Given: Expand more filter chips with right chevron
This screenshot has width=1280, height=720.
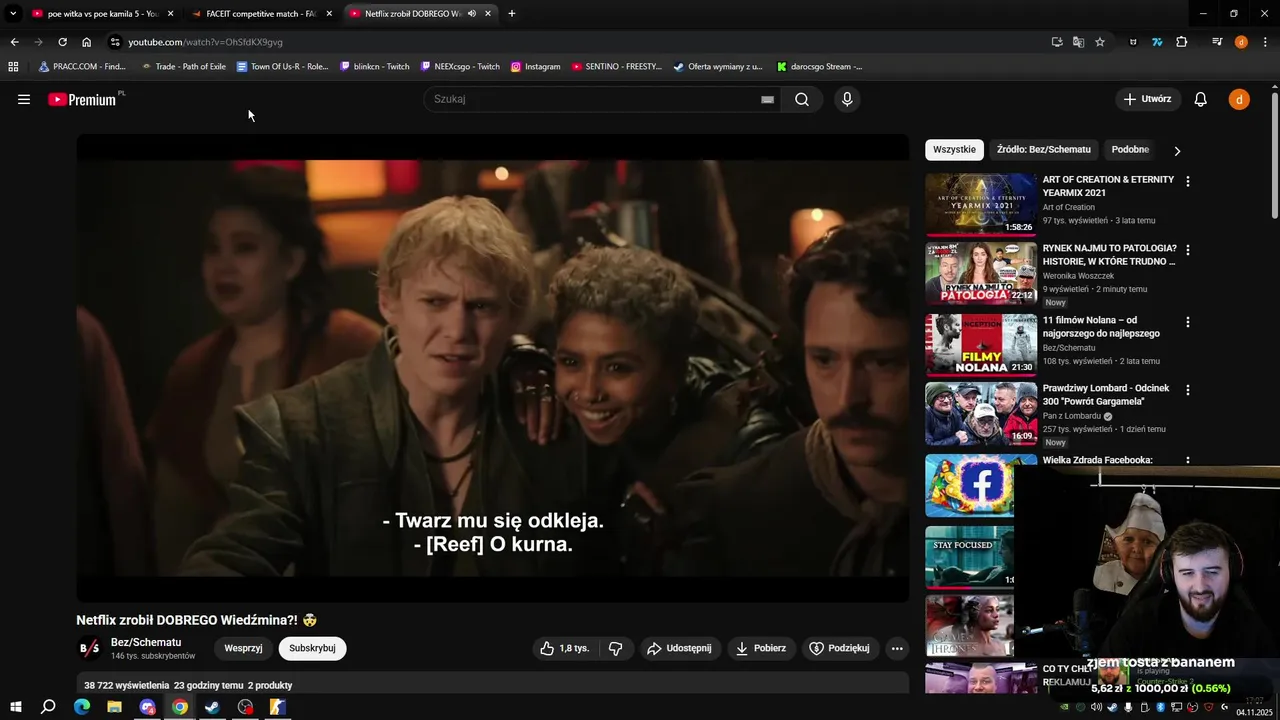Looking at the screenshot, I should (x=1177, y=150).
